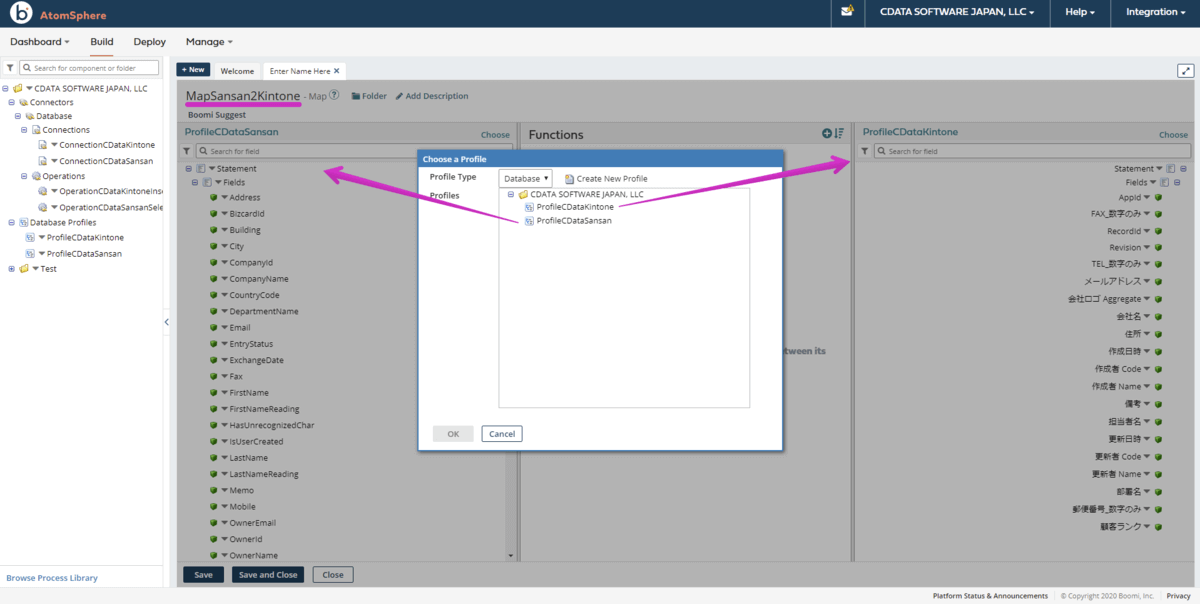Screen dimensions: 1200x604
Task: Click the Close button at the bottom
Action: pos(333,575)
